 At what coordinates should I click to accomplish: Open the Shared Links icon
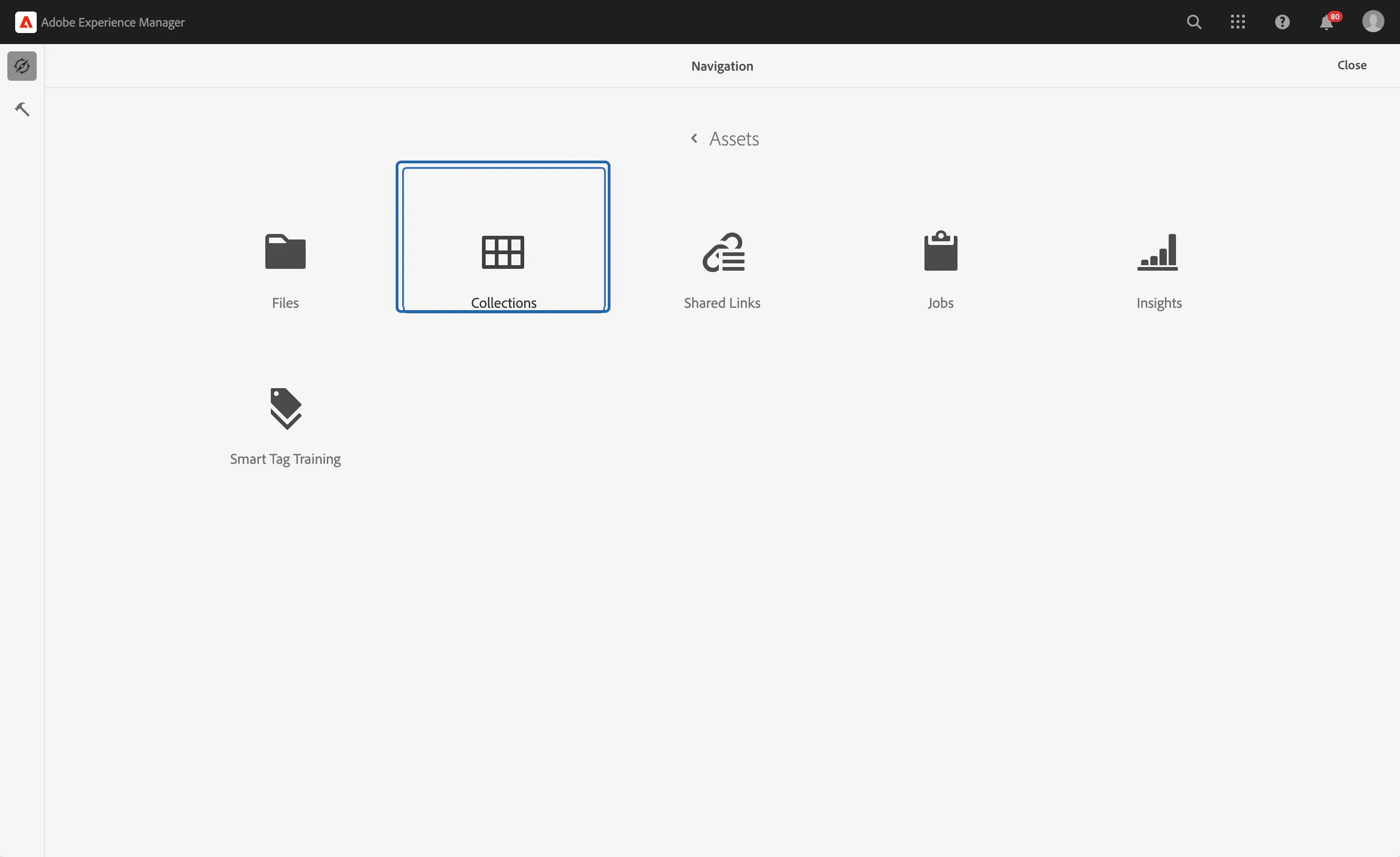pos(723,251)
